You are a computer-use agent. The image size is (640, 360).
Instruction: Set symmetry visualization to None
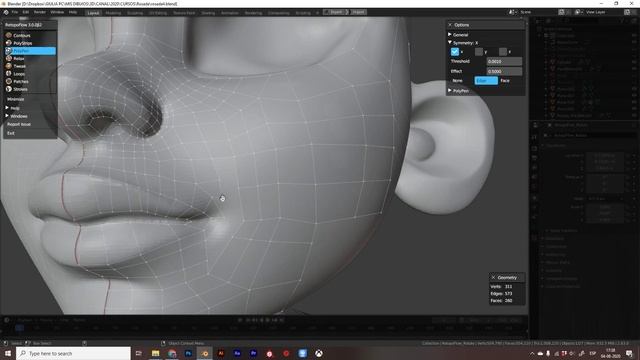click(x=458, y=81)
